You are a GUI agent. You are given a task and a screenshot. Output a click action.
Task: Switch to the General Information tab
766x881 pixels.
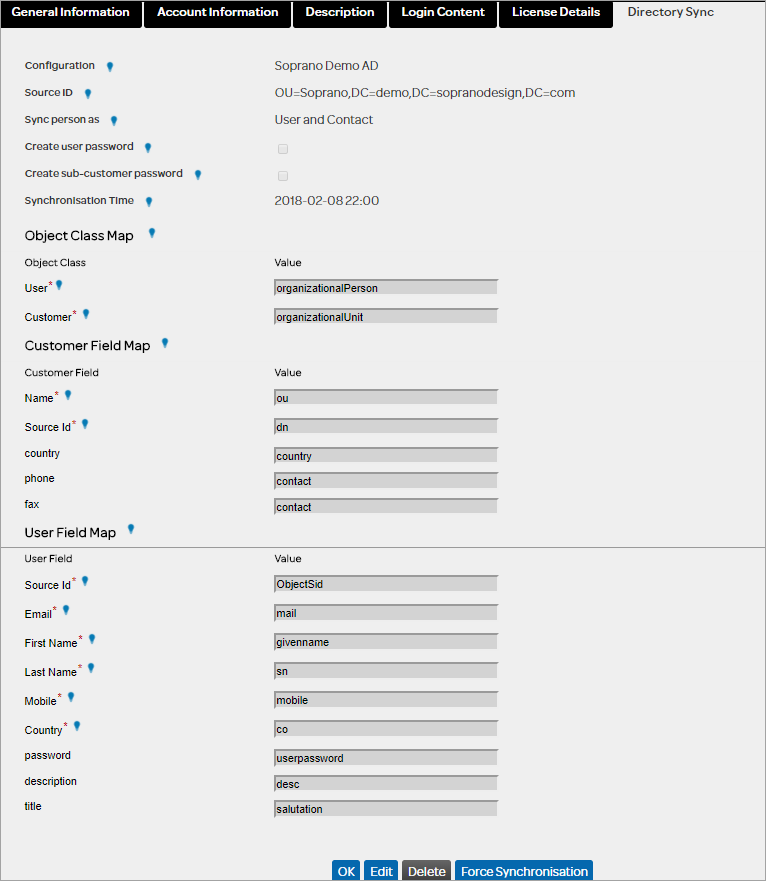click(71, 13)
